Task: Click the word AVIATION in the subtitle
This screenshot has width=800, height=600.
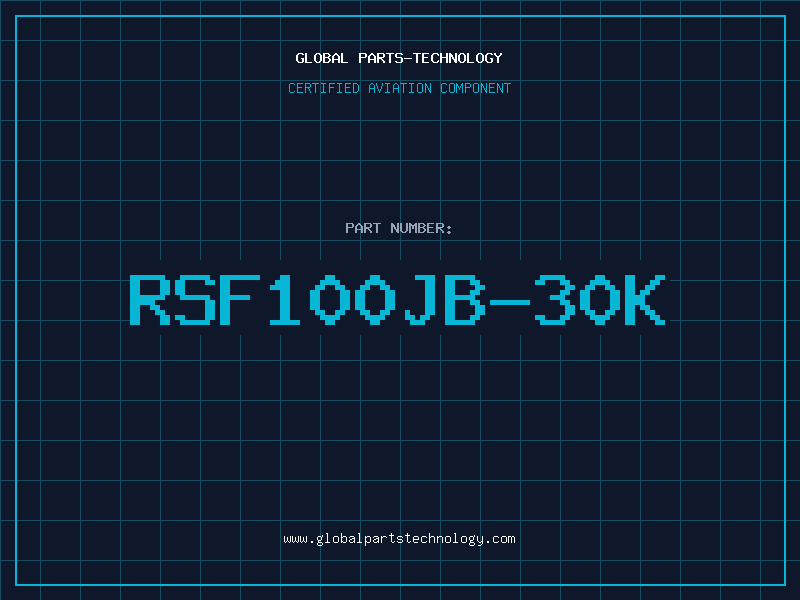Action: click(x=400, y=88)
